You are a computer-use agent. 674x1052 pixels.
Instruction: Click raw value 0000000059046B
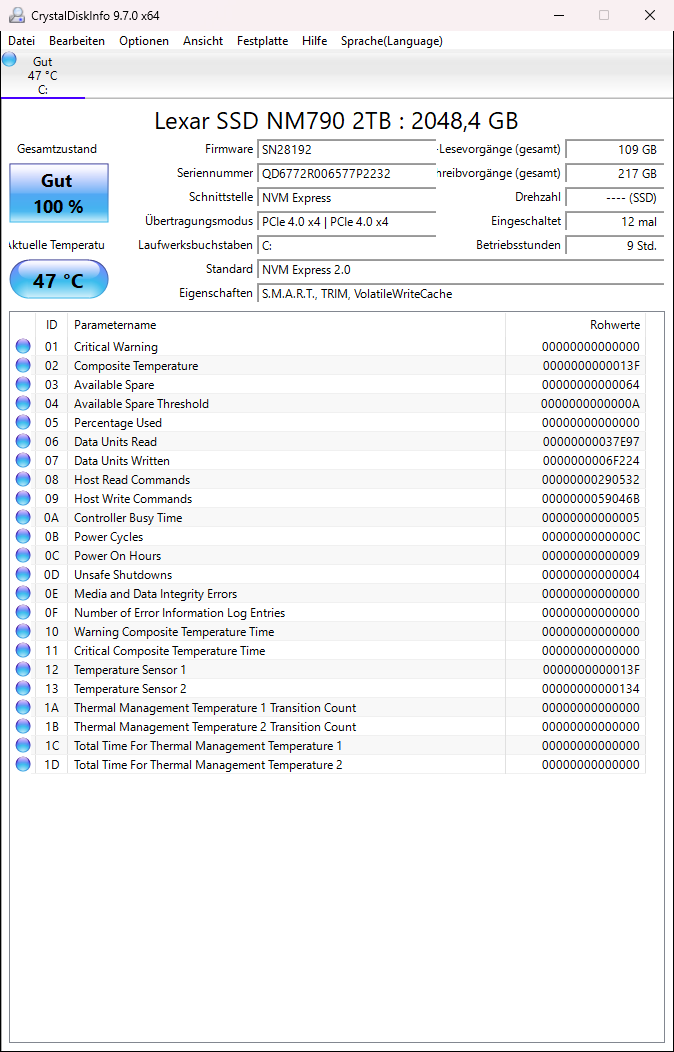coord(590,498)
